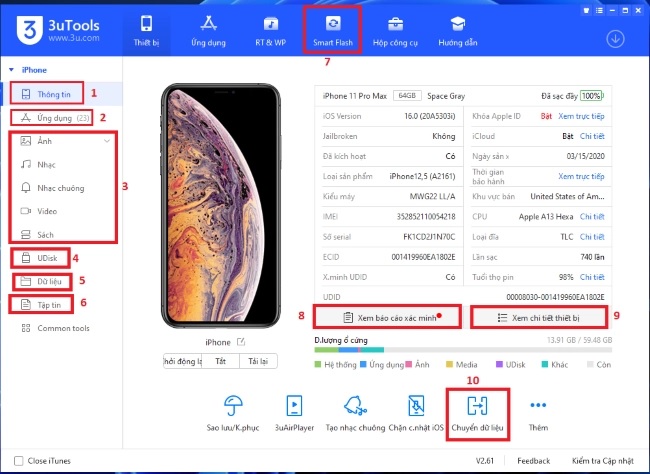Click Xem báo cáo xác minh button
650x474 pixels.
coord(387,318)
